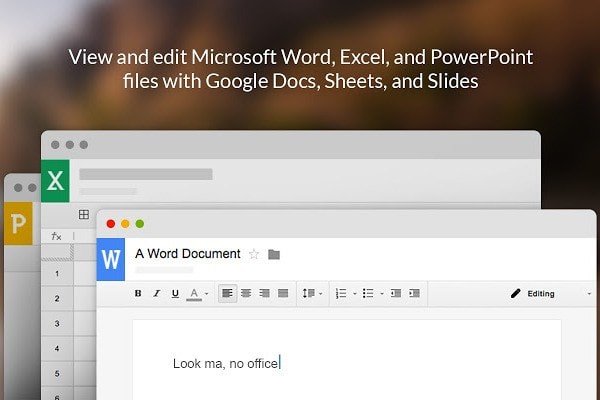Decrease the paragraph indent
This screenshot has height=400, width=600.
pyautogui.click(x=396, y=293)
